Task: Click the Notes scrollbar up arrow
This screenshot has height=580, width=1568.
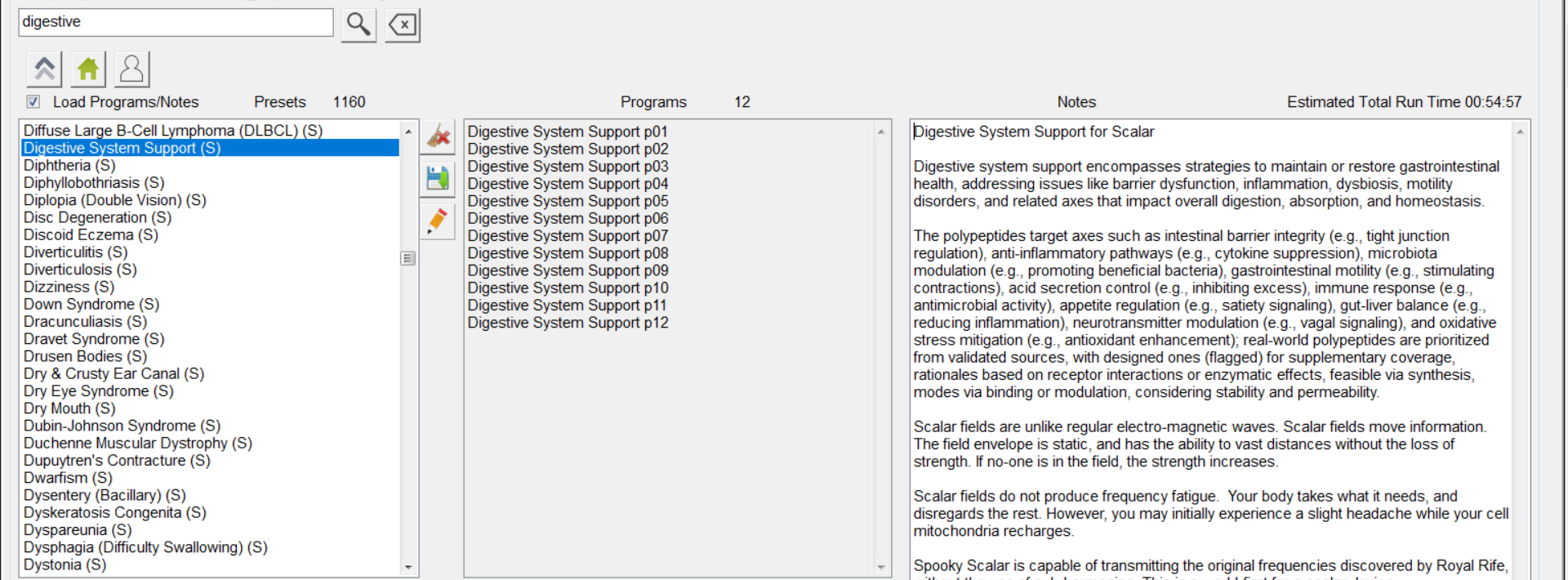Action: click(x=1520, y=132)
